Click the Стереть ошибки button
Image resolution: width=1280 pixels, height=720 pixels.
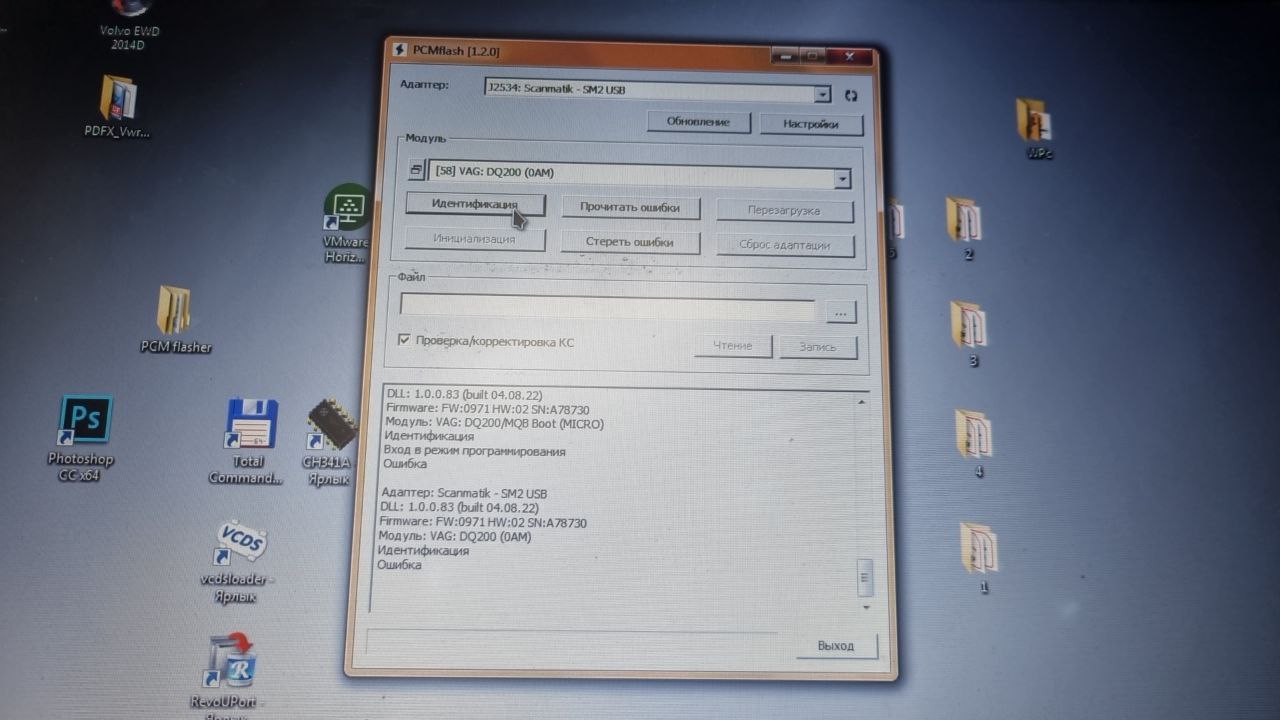tap(629, 242)
